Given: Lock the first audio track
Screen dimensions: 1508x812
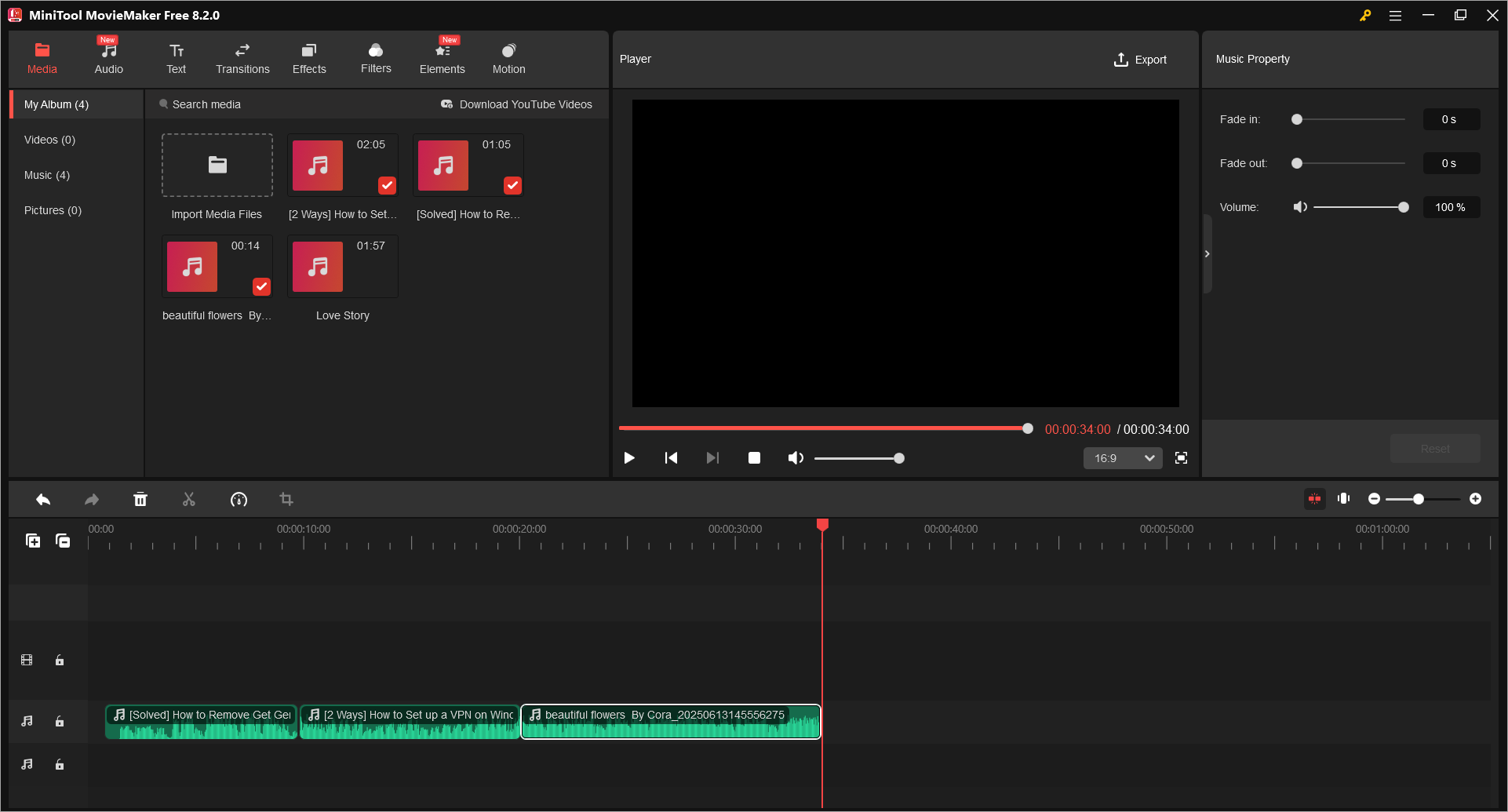Looking at the screenshot, I should [60, 722].
